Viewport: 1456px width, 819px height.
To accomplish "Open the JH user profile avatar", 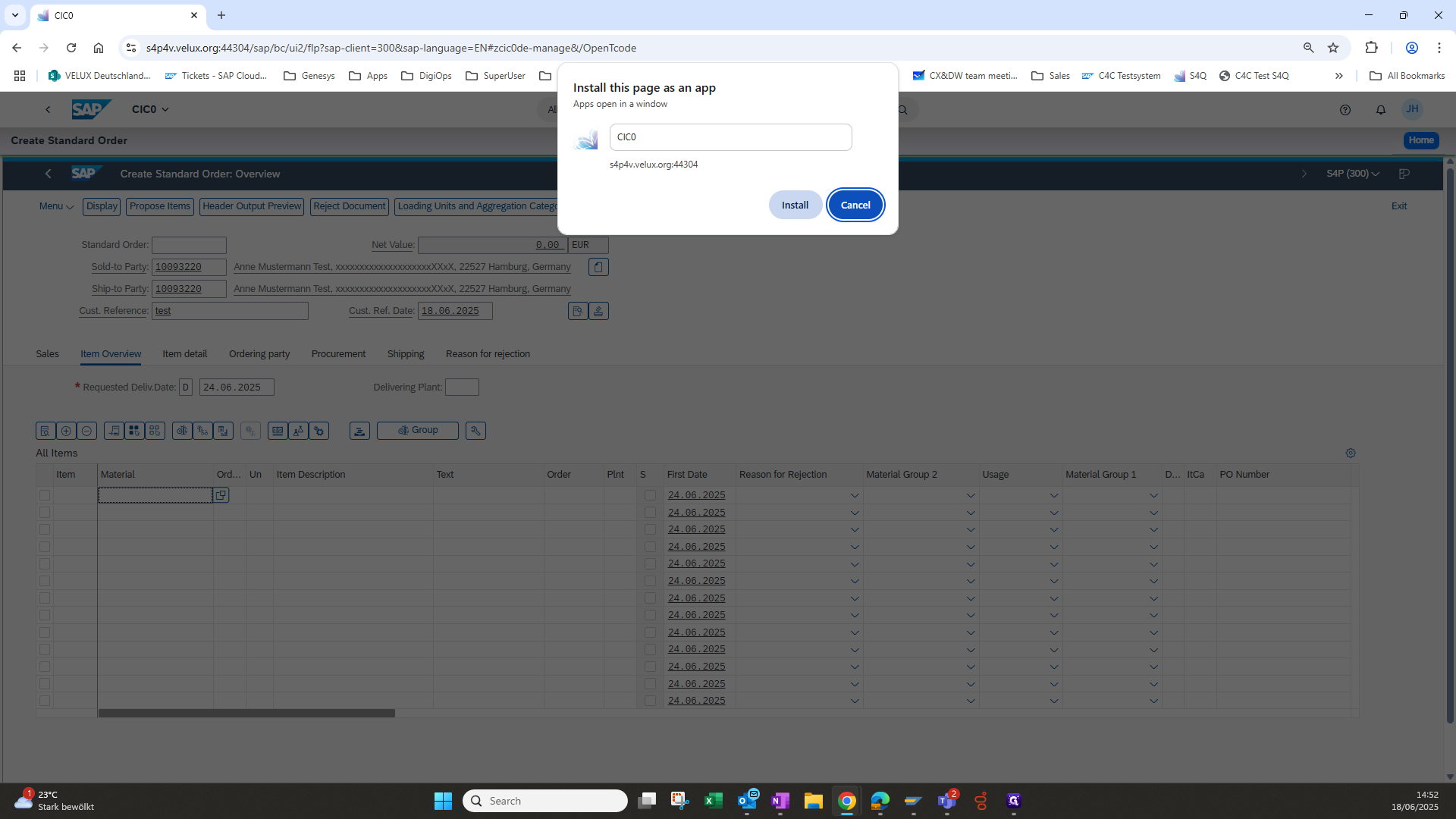I will [x=1412, y=109].
